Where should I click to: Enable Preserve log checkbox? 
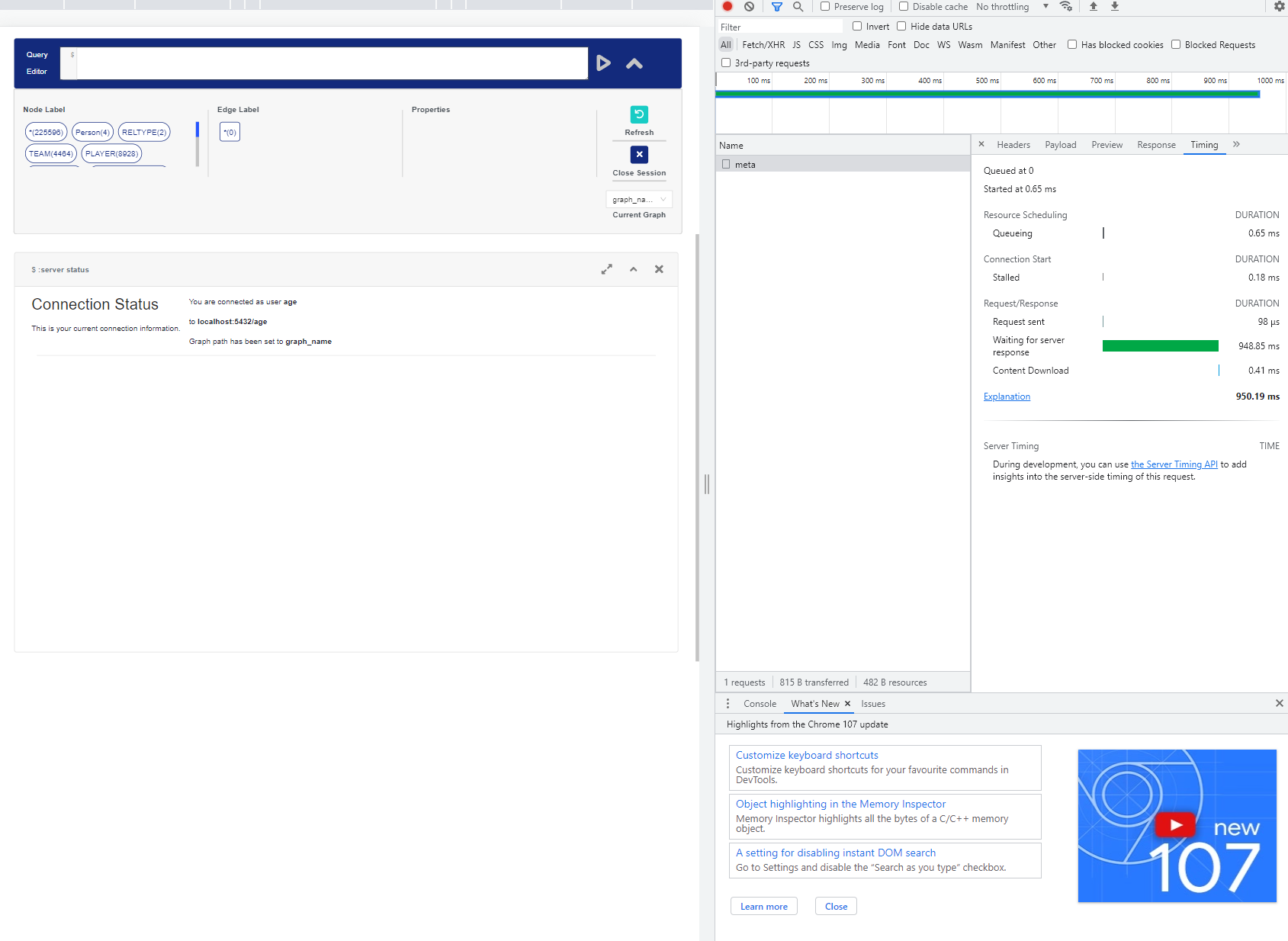pos(825,6)
